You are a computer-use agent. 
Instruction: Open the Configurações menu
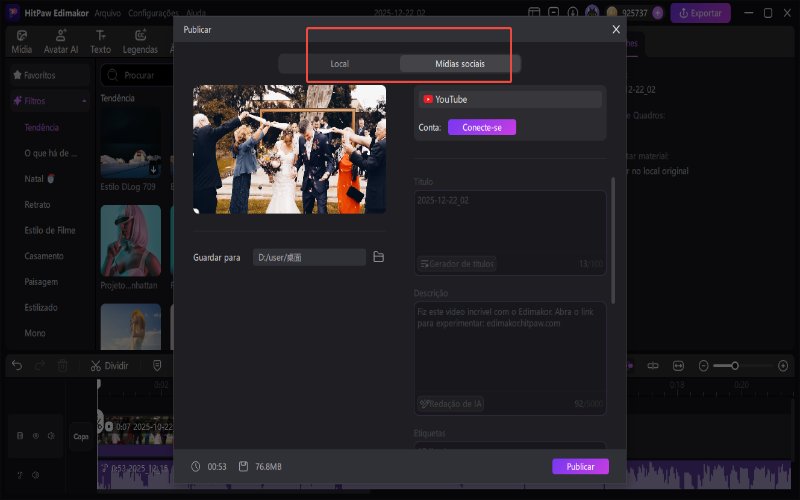153,13
